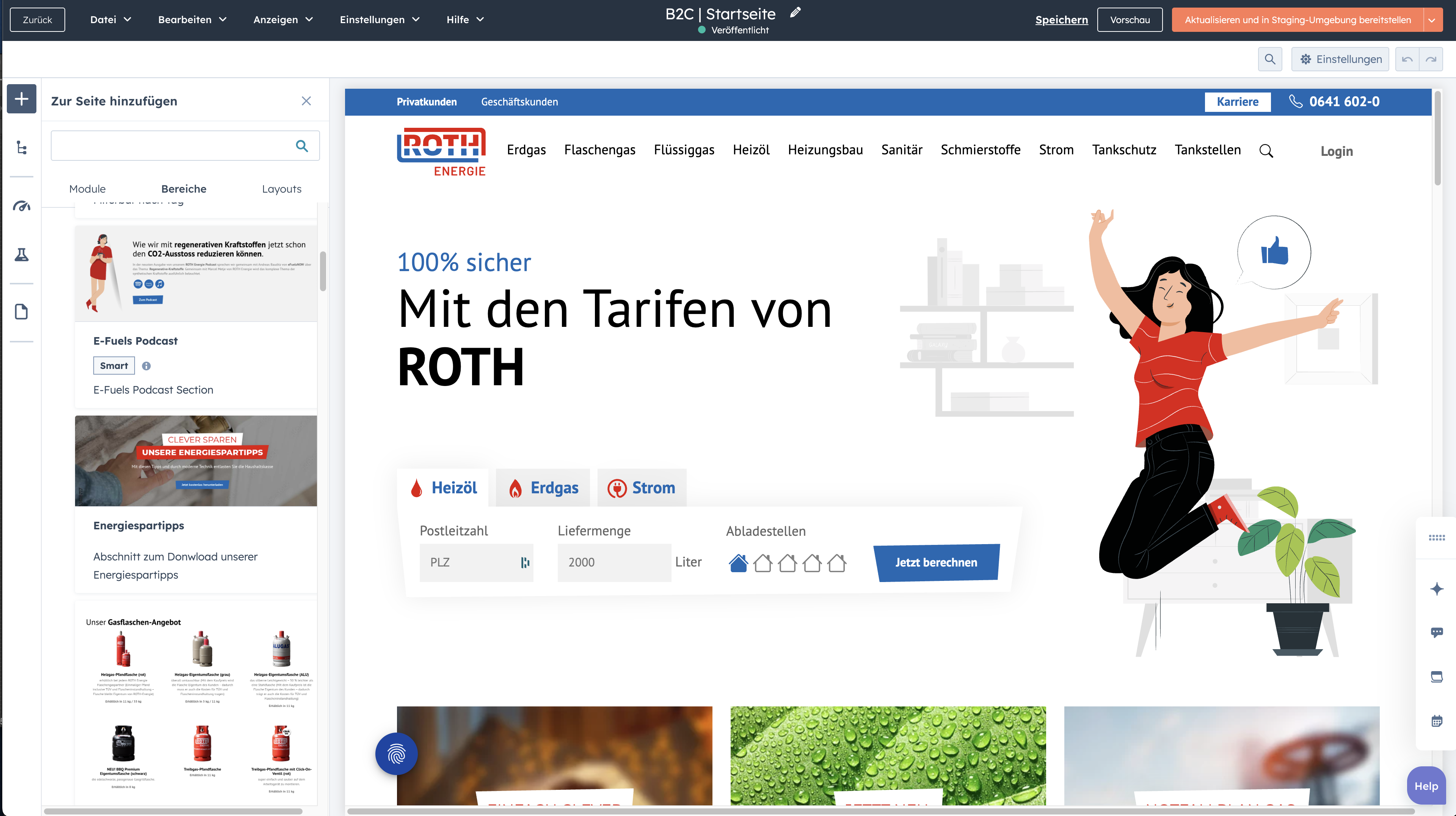Click the fingerprint cookie settings button
Viewport: 1456px width, 816px height.
click(397, 754)
